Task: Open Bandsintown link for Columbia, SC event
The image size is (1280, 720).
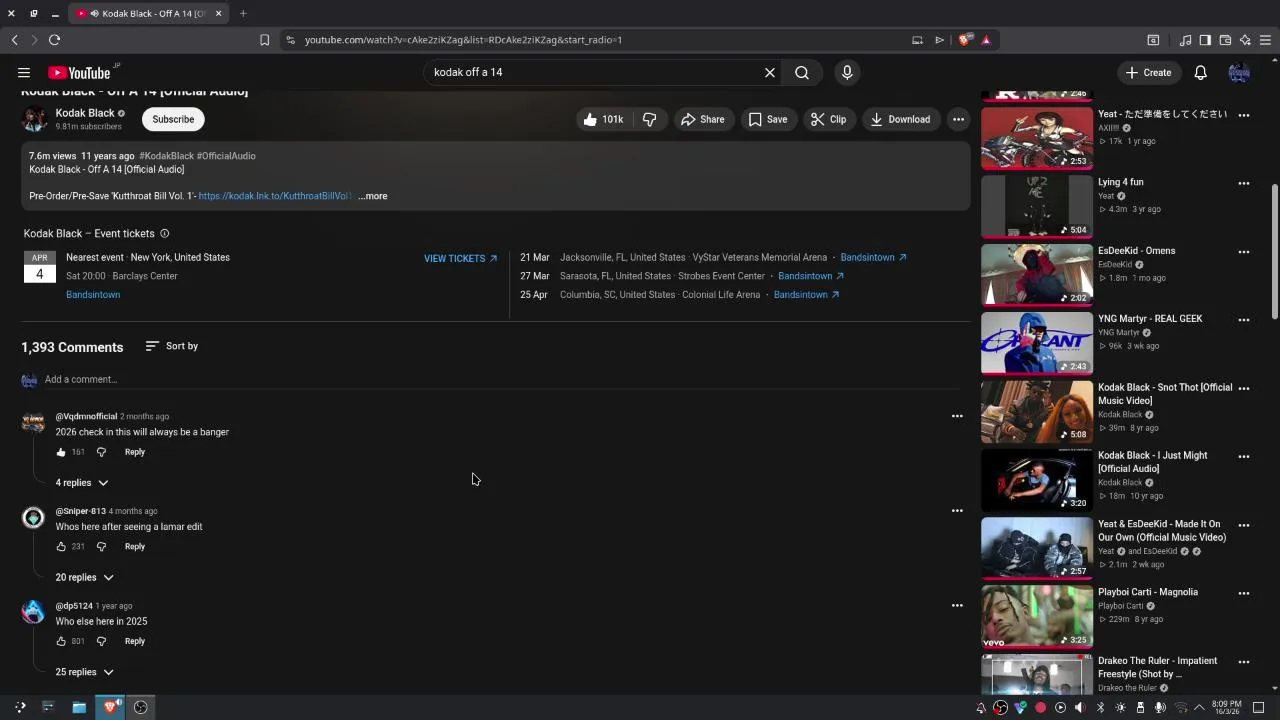Action: pyautogui.click(x=806, y=295)
